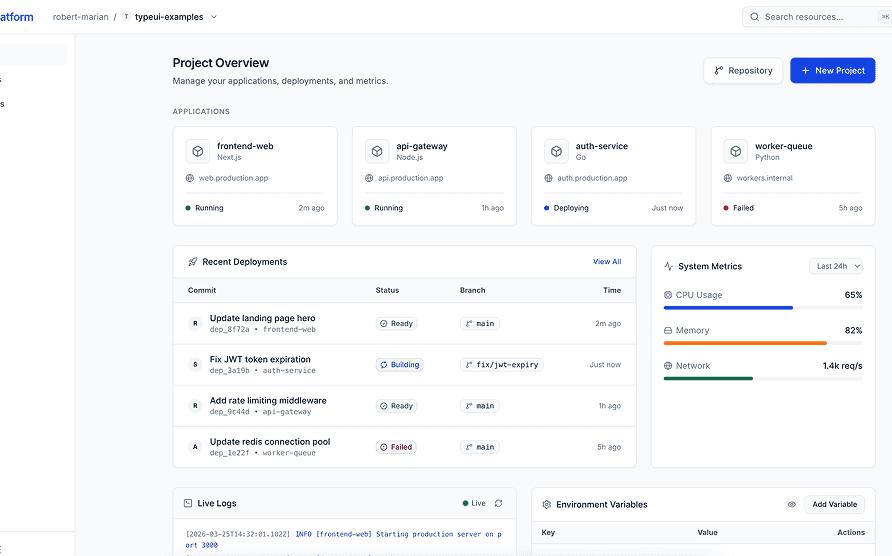The height and width of the screenshot is (556, 892).
Task: Click the Commit column header
Action: [202, 290]
